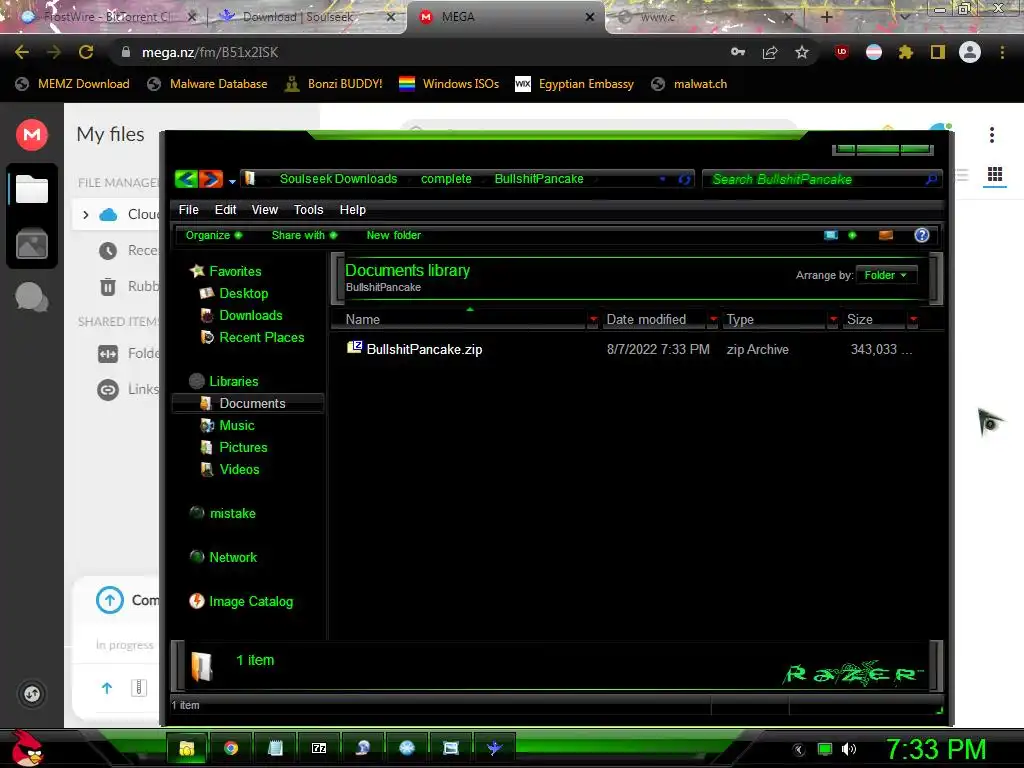Open the Size column filter arrow

click(914, 319)
